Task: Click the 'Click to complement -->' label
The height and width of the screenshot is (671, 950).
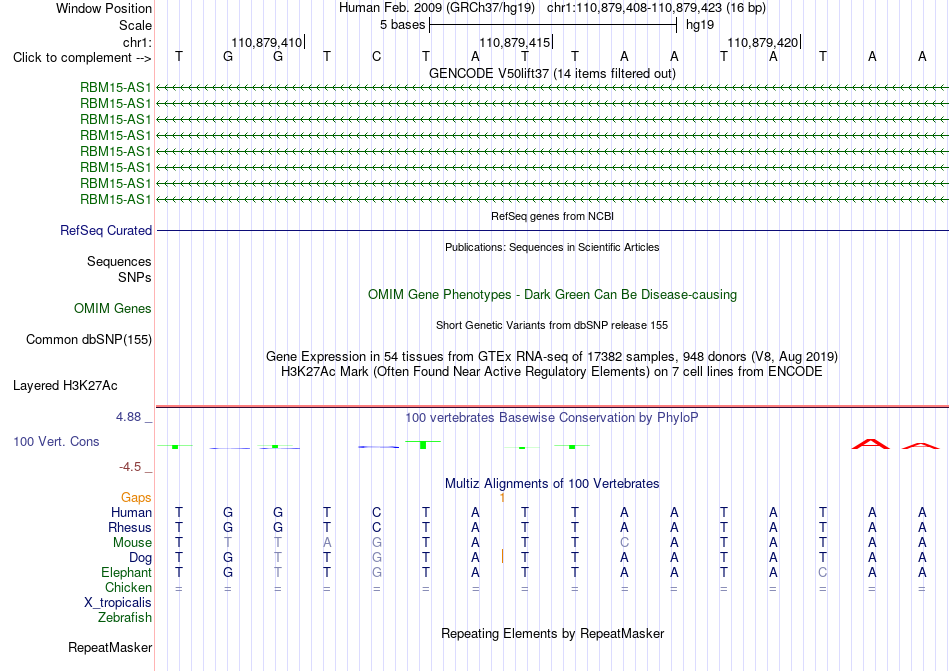Action: [82, 58]
